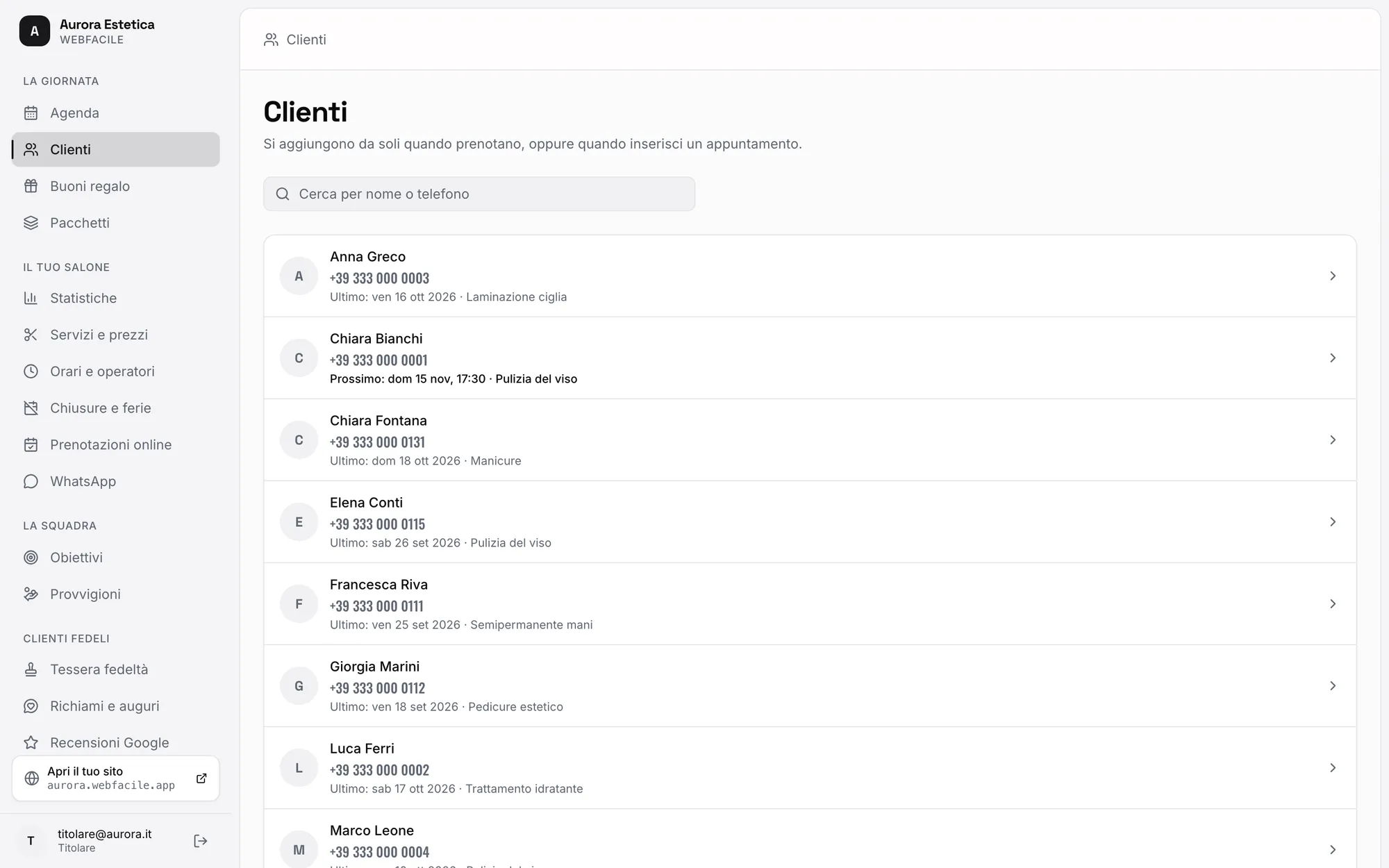Open the Servizi e prezzi menu item
Image resolution: width=1389 pixels, height=868 pixels.
pyautogui.click(x=116, y=335)
